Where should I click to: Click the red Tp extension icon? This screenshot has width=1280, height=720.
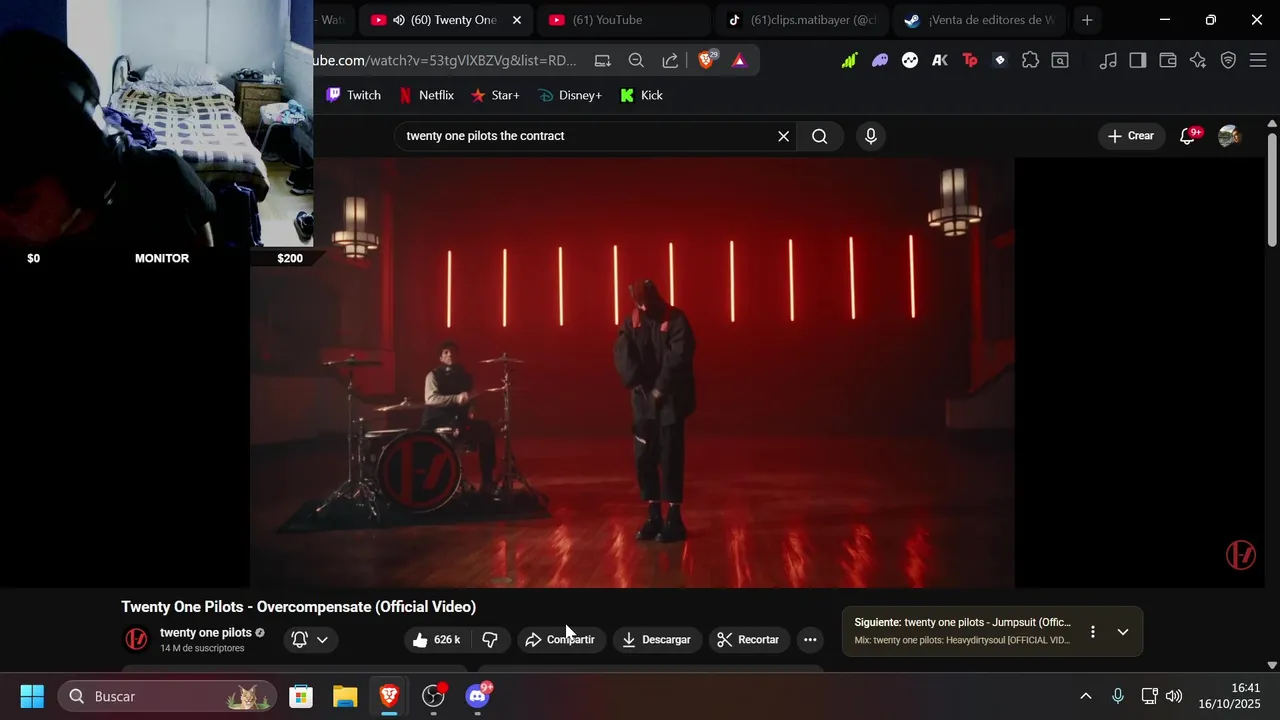pyautogui.click(x=970, y=60)
